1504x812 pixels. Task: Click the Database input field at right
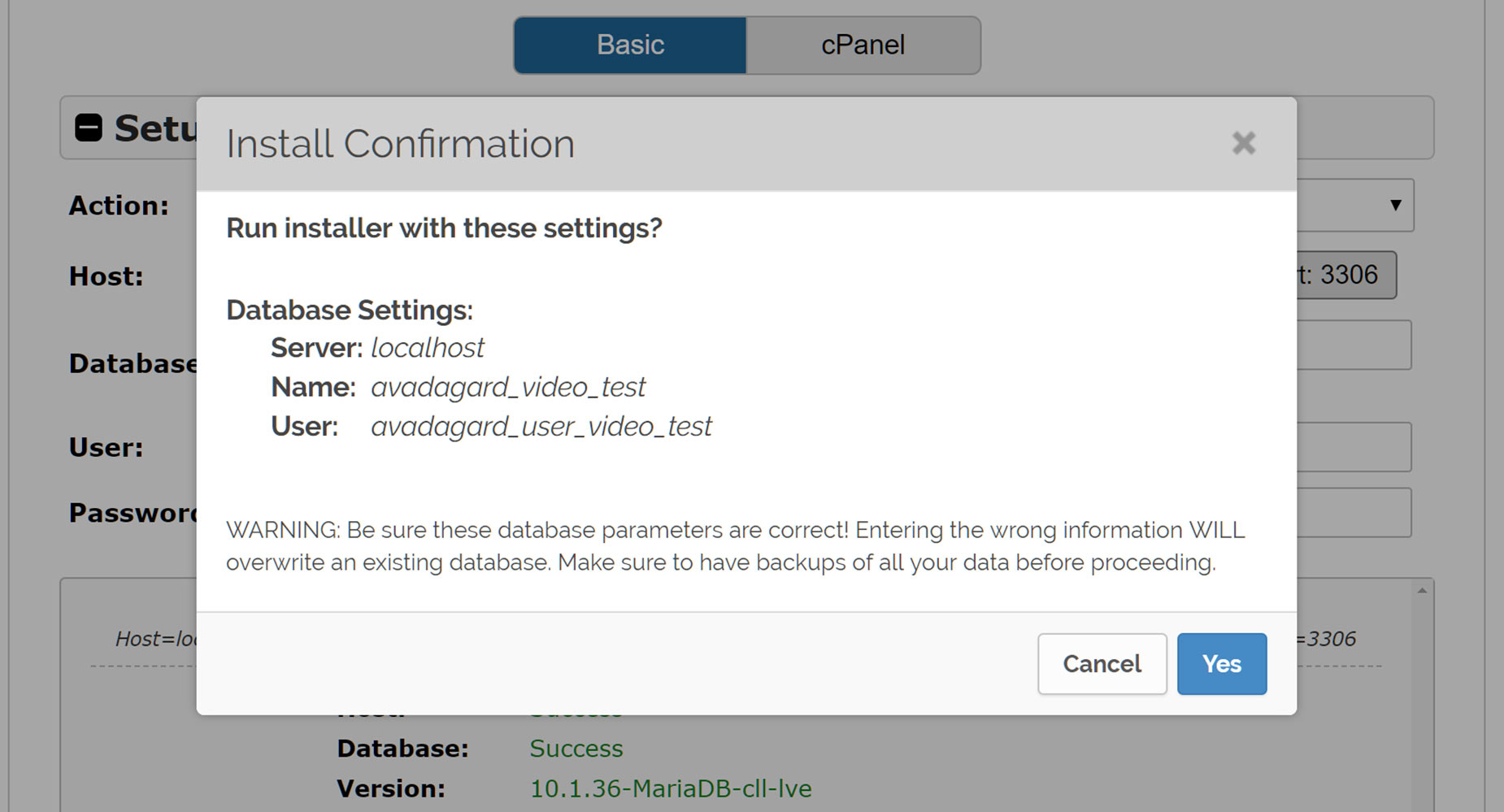click(x=1354, y=345)
